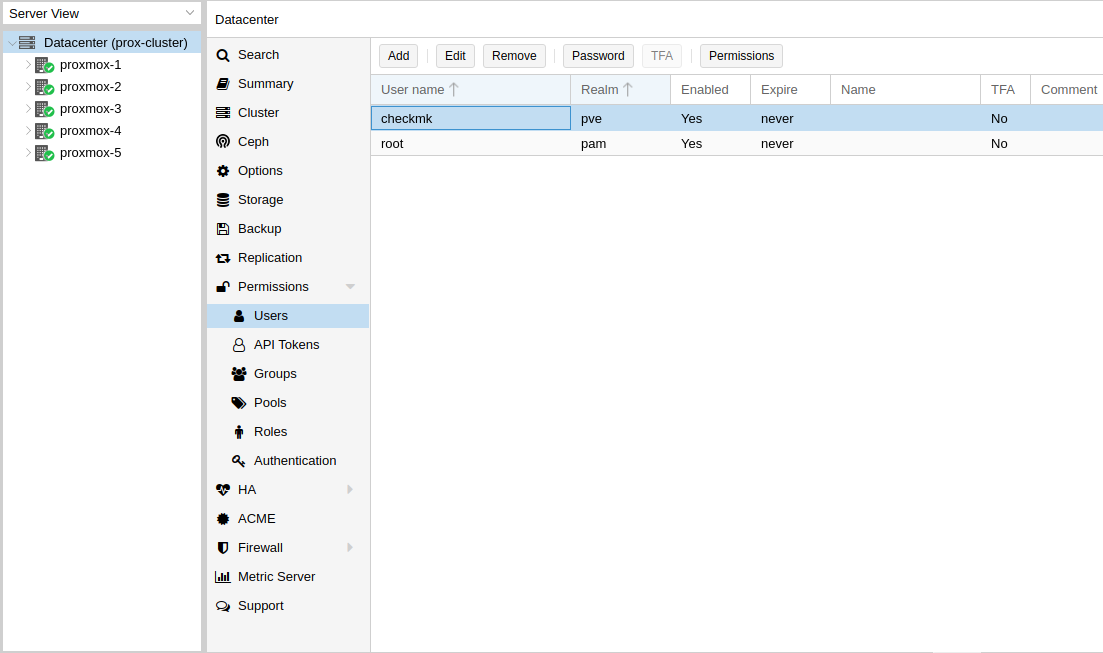Click the Roles icon
The height and width of the screenshot is (653, 1103).
coord(238,431)
